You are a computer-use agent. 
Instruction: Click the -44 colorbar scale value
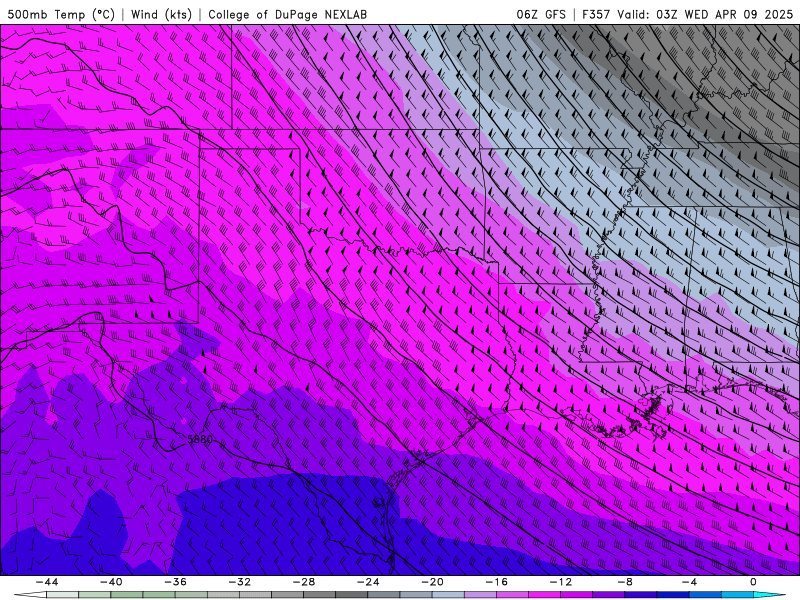point(47,582)
